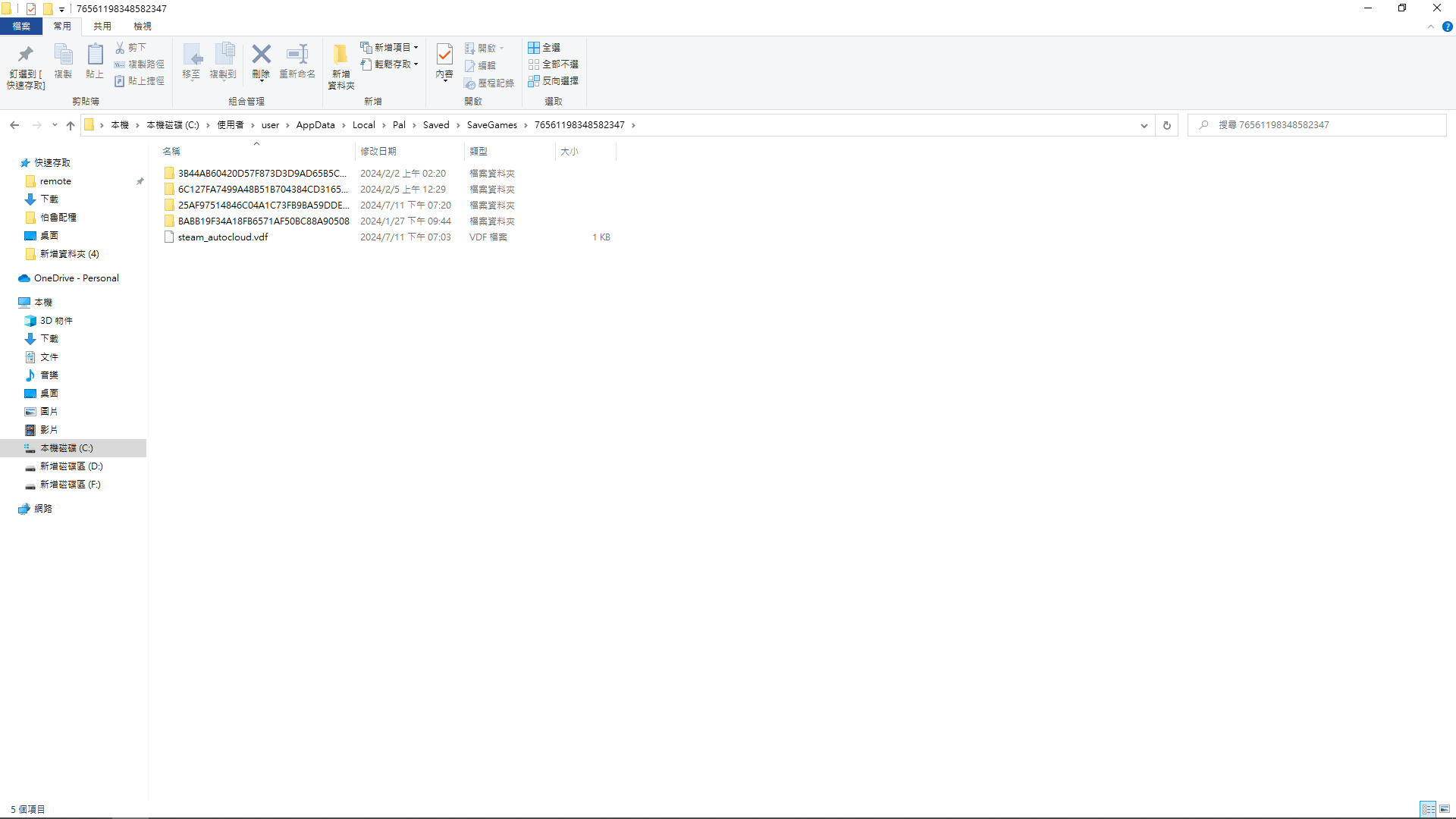This screenshot has height=819, width=1456.
Task: Switch to large icons view in status bar
Action: pyautogui.click(x=1445, y=809)
